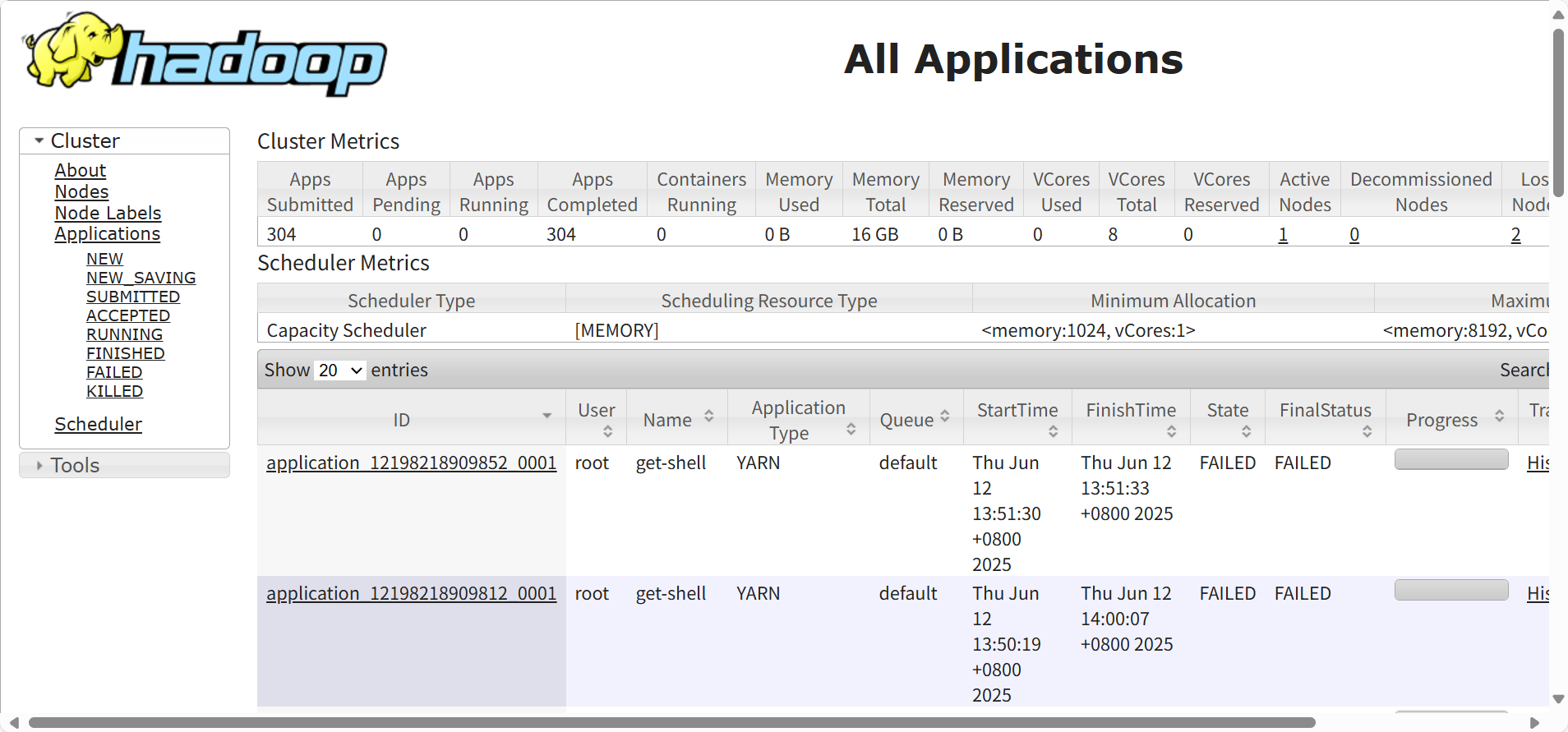Click progress bar of application ending 9812_0001
This screenshot has width=1568, height=732.
[1451, 590]
